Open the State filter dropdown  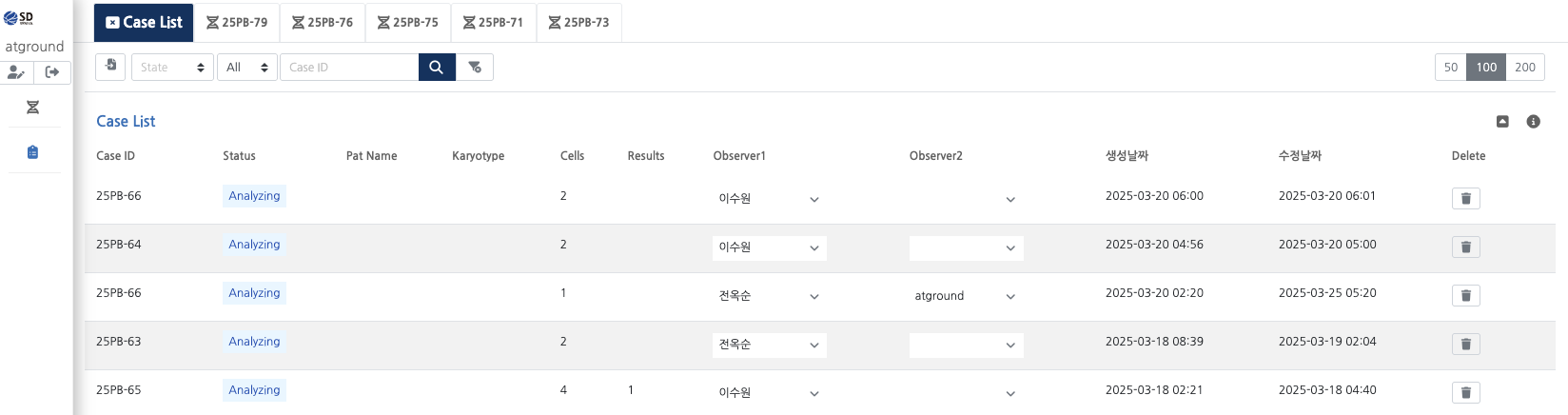coord(172,67)
